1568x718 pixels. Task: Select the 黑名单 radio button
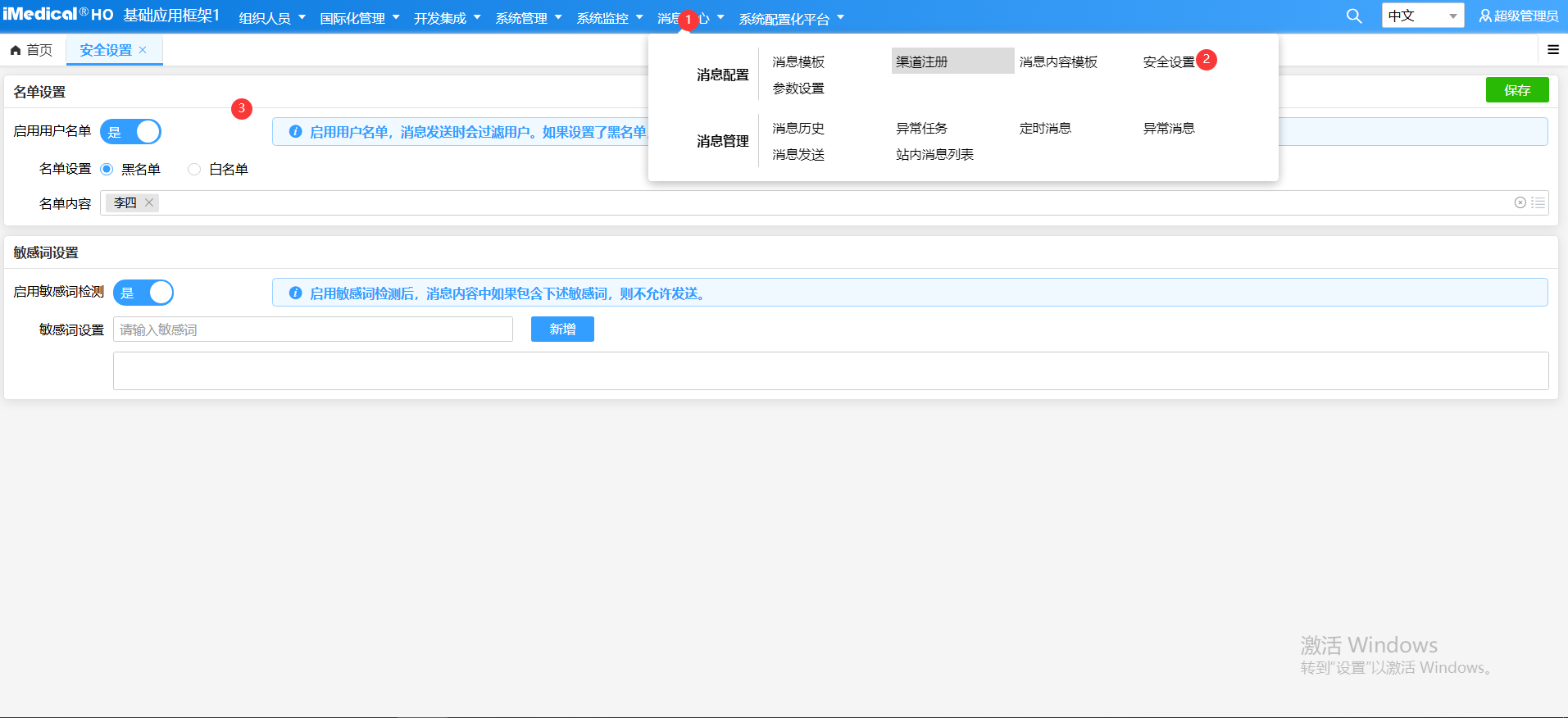point(107,170)
